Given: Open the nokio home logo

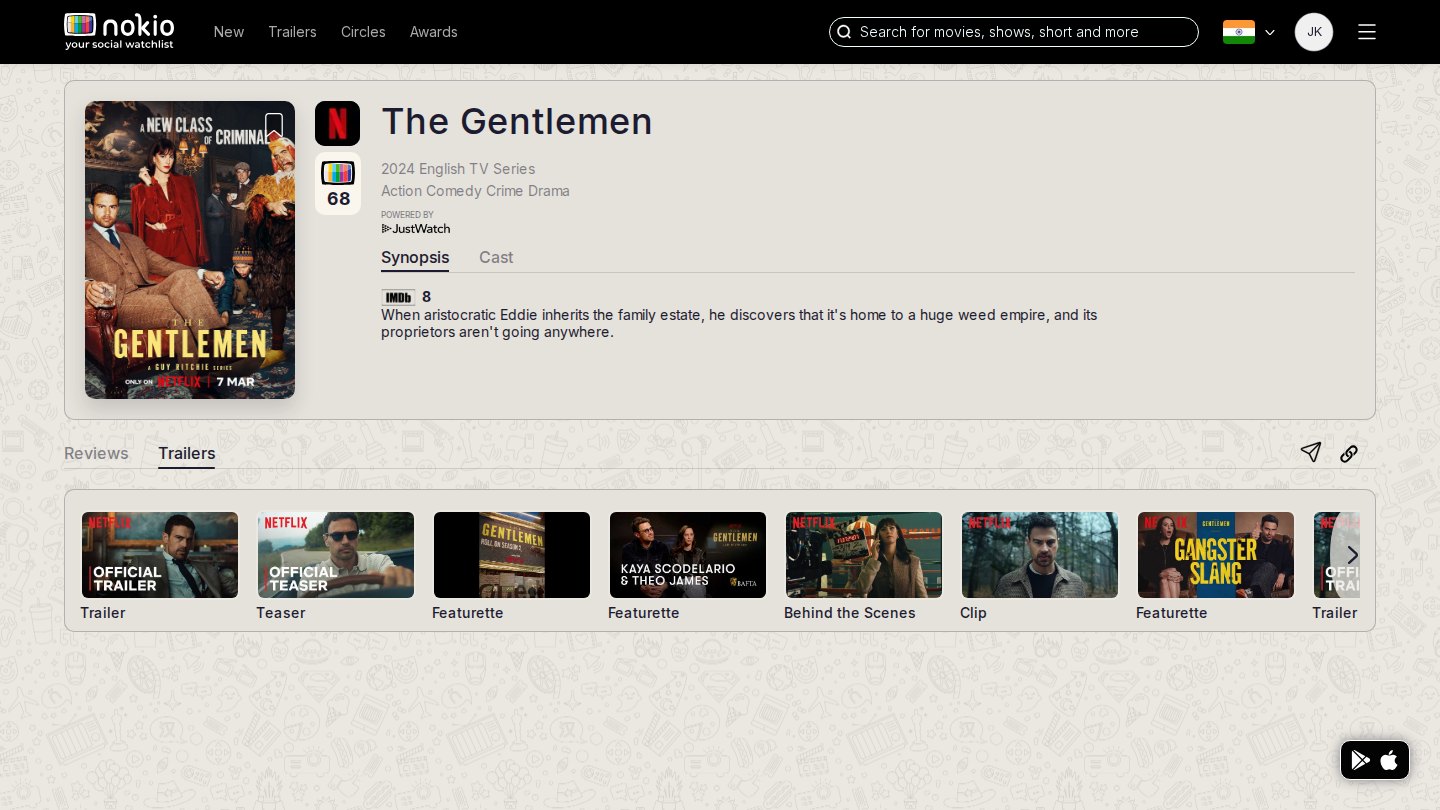Looking at the screenshot, I should click(119, 31).
